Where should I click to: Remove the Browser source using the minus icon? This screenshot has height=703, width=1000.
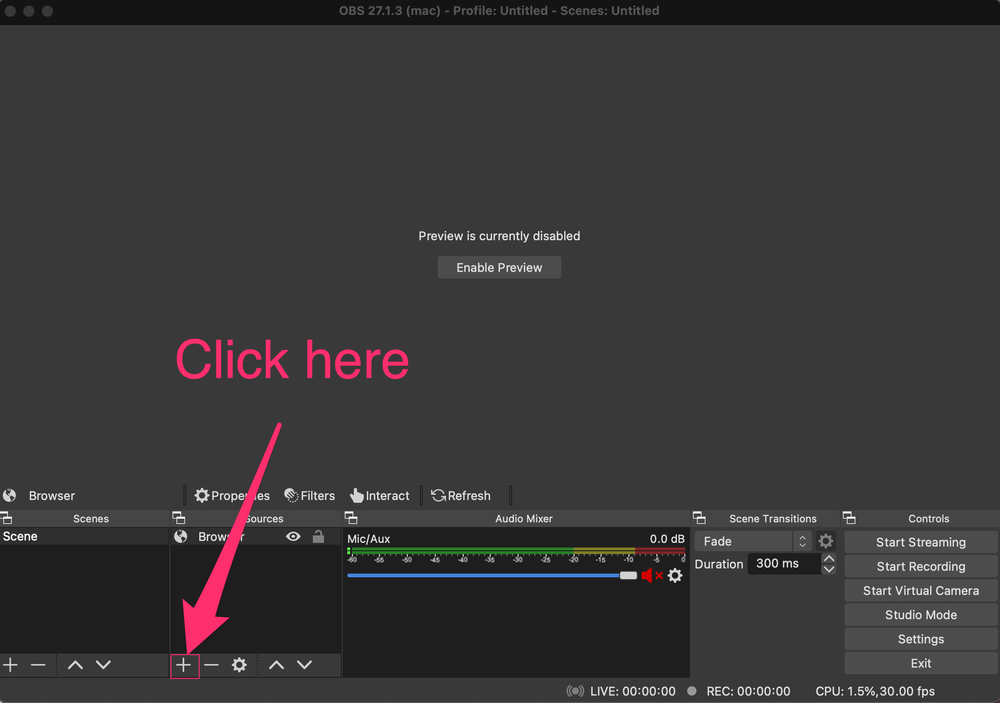tap(211, 664)
